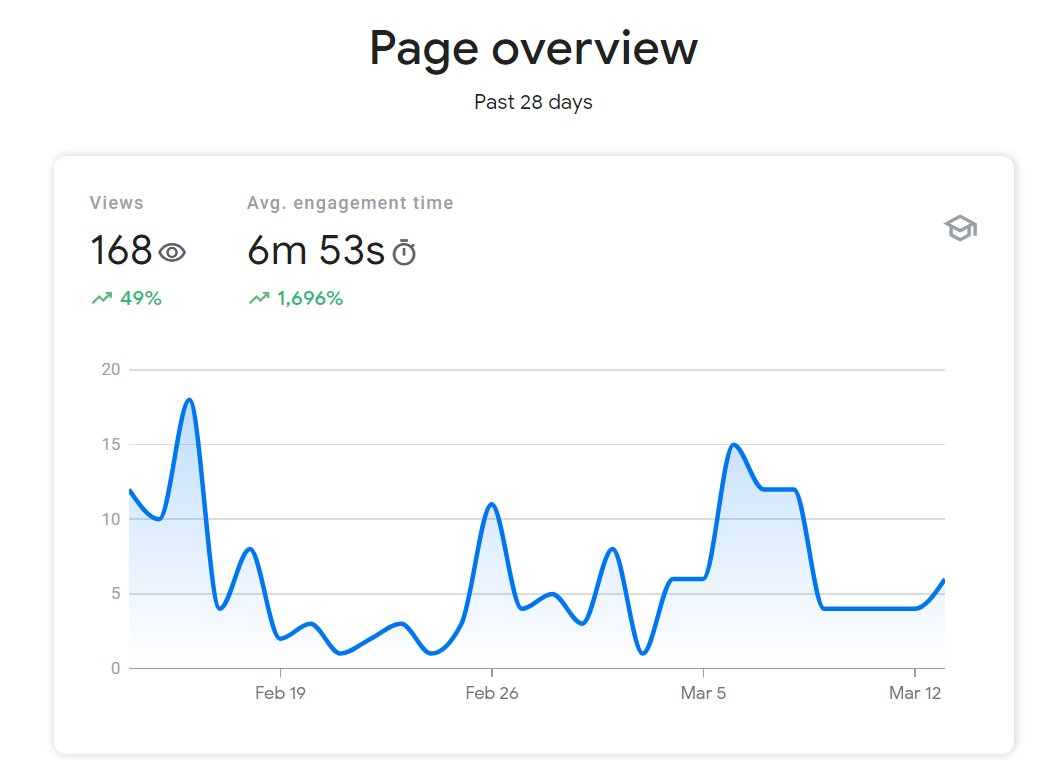
Task: Click the graduation cap learn icon
Action: pyautogui.click(x=961, y=229)
